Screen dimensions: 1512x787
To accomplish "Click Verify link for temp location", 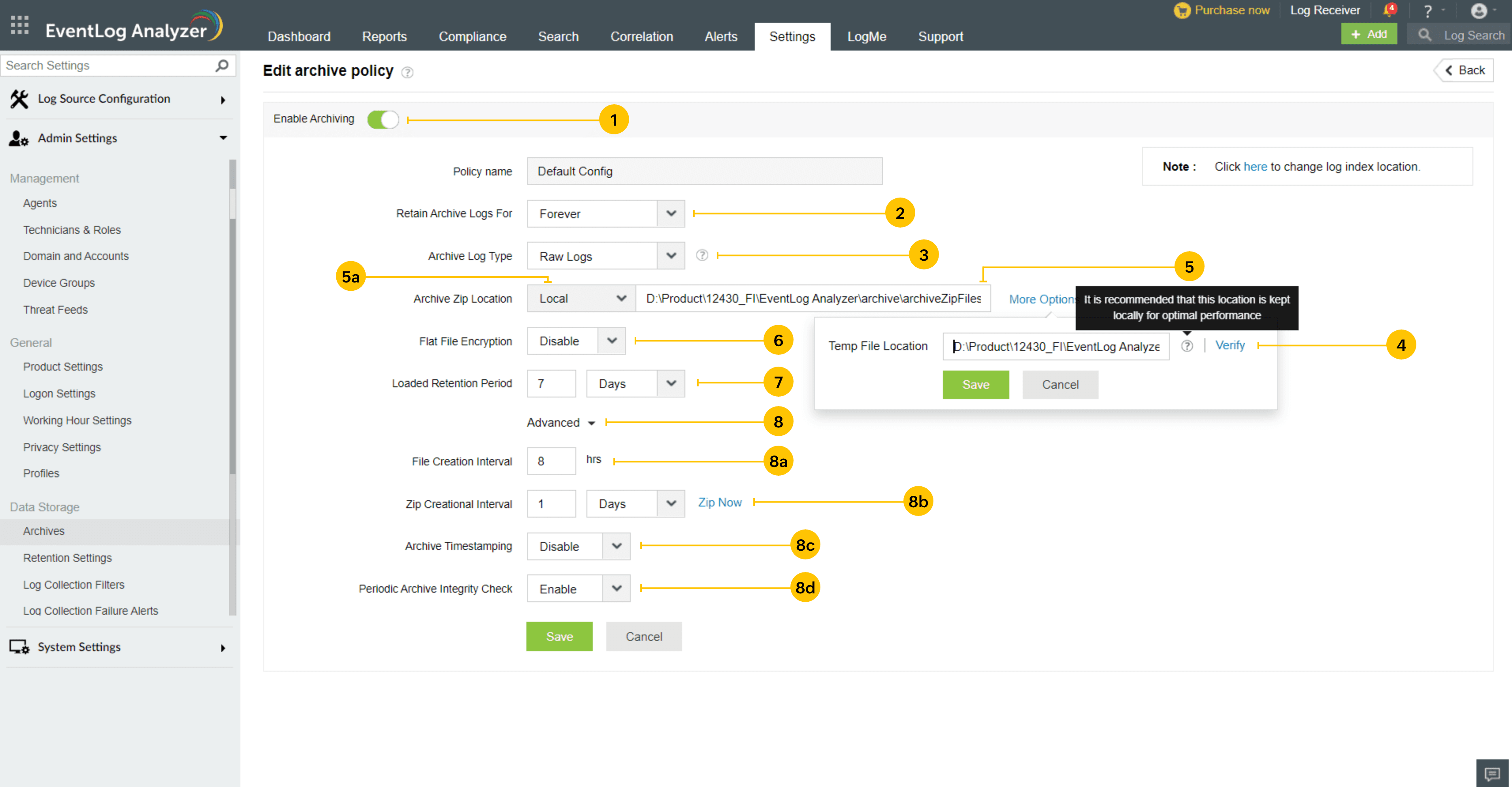I will click(1230, 345).
